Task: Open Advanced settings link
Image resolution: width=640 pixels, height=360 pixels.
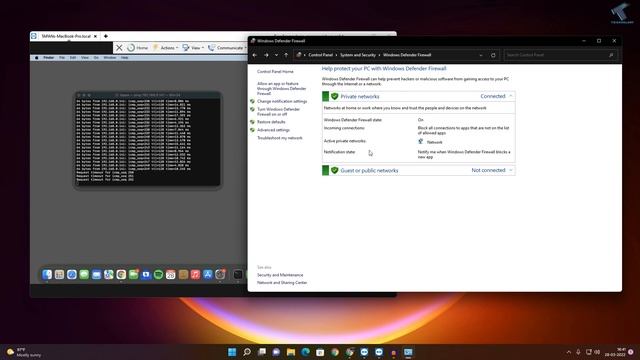Action: pos(273,130)
